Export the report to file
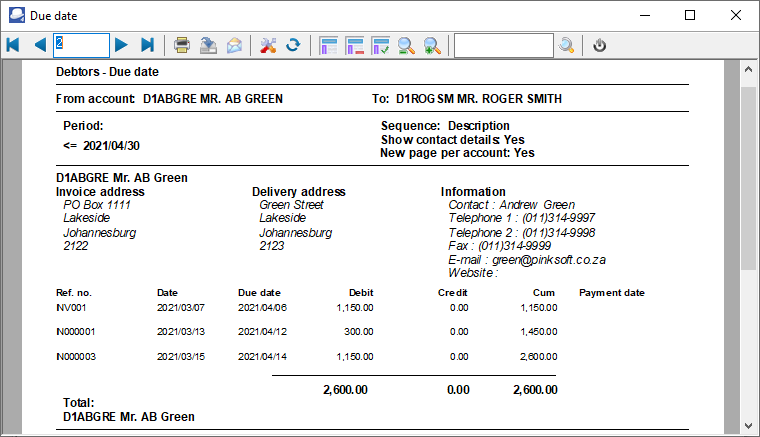This screenshot has height=437, width=760. (x=208, y=45)
